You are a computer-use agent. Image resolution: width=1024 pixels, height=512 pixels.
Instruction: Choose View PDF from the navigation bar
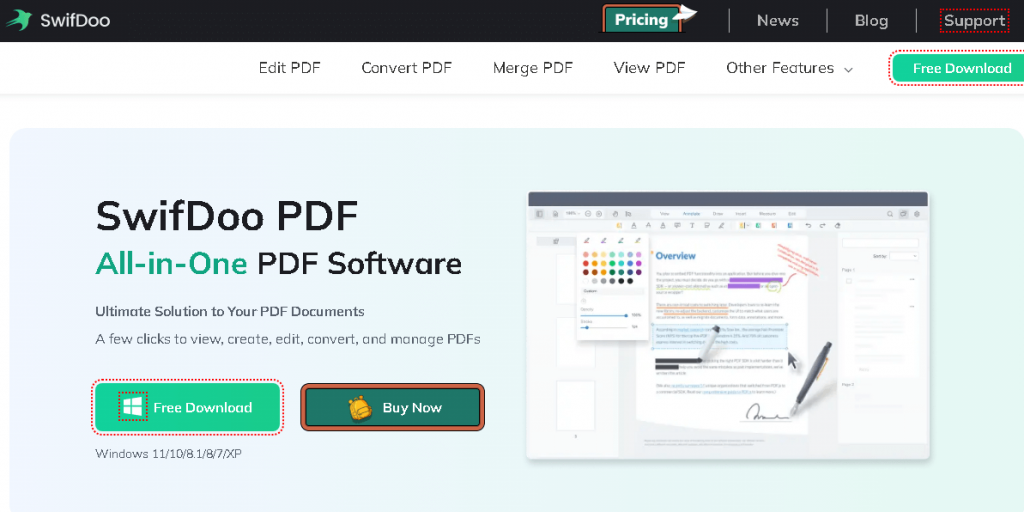pyautogui.click(x=649, y=68)
